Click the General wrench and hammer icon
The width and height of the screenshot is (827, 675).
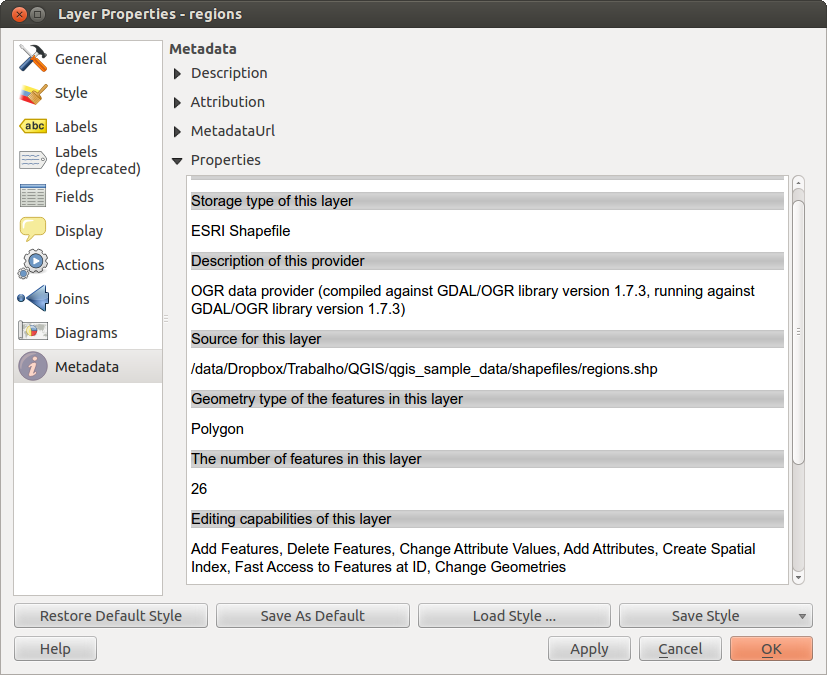33,59
